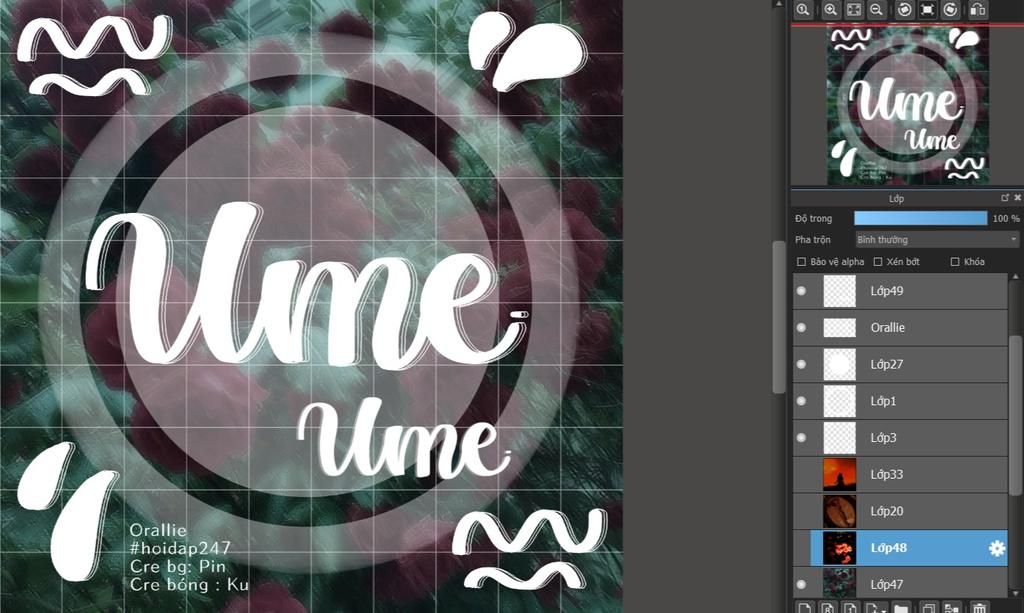
Task: Open the Pha trộn blend mode dropdown
Action: tap(937, 240)
